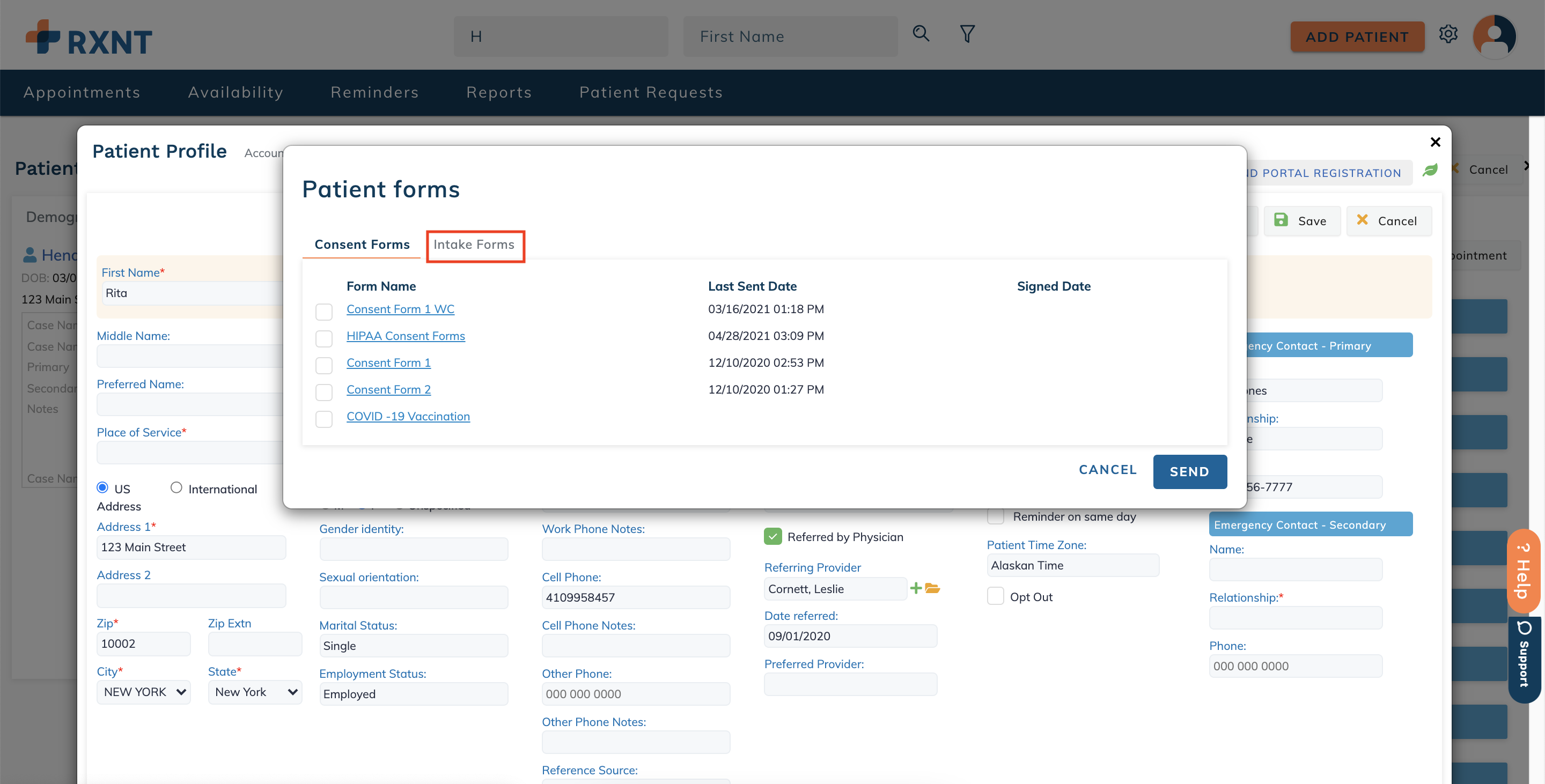Screen dimensions: 1545x784
Task: Open the COVID -19 Vaccination link
Action: tap(408, 416)
